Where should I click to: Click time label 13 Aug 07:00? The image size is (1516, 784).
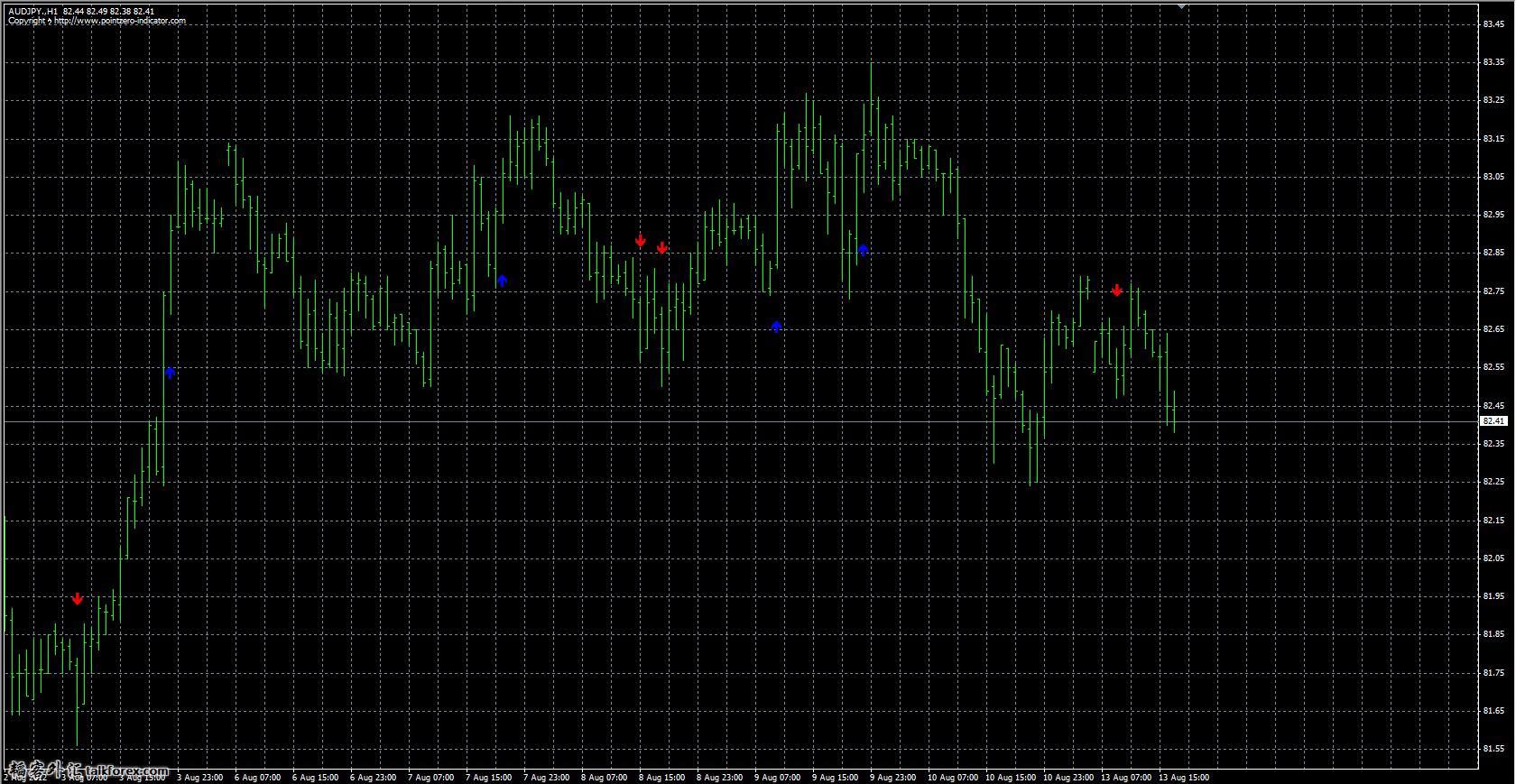1126,777
